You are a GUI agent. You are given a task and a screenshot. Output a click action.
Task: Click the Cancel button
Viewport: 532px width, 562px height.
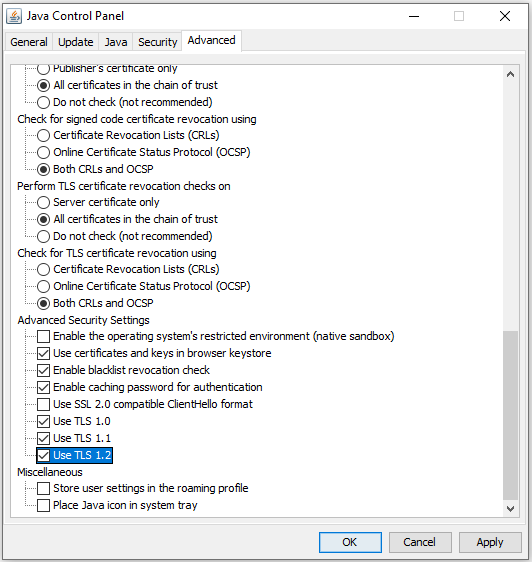click(x=420, y=542)
